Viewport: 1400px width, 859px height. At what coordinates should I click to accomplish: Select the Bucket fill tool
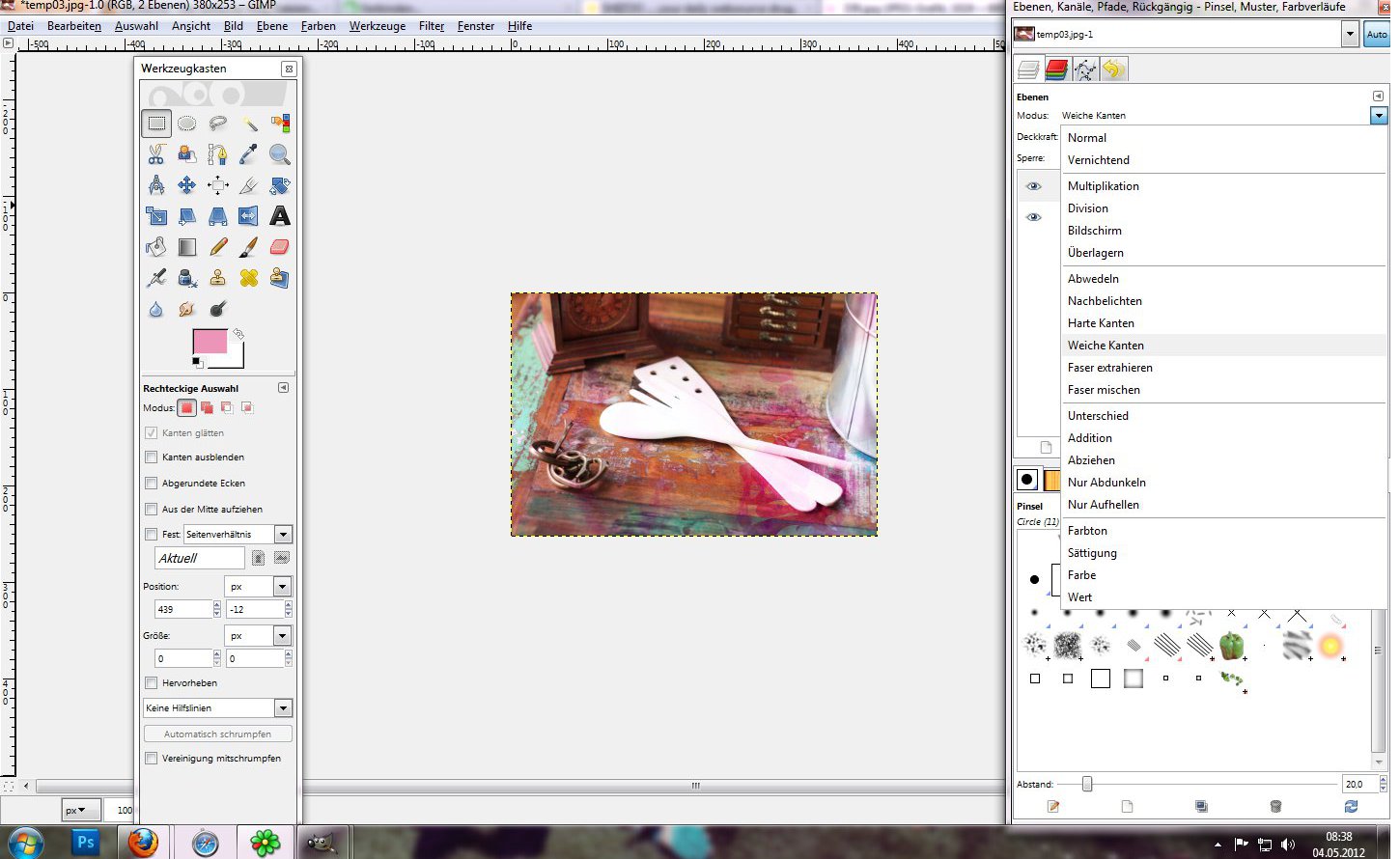(156, 247)
